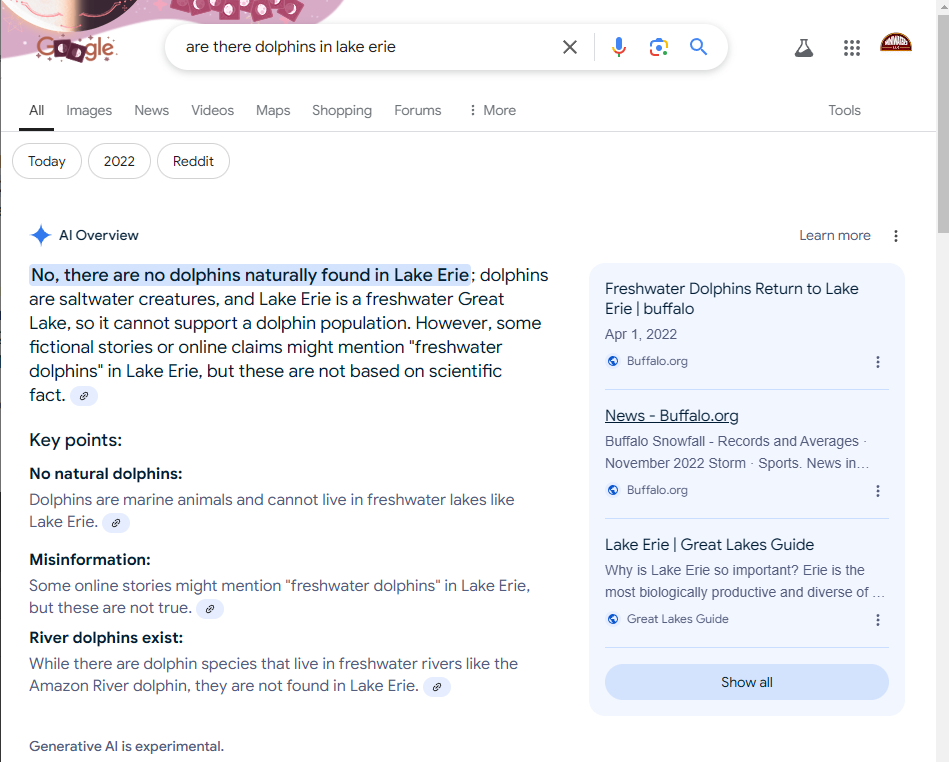
Task: Open the Tools filter options
Action: tap(844, 110)
